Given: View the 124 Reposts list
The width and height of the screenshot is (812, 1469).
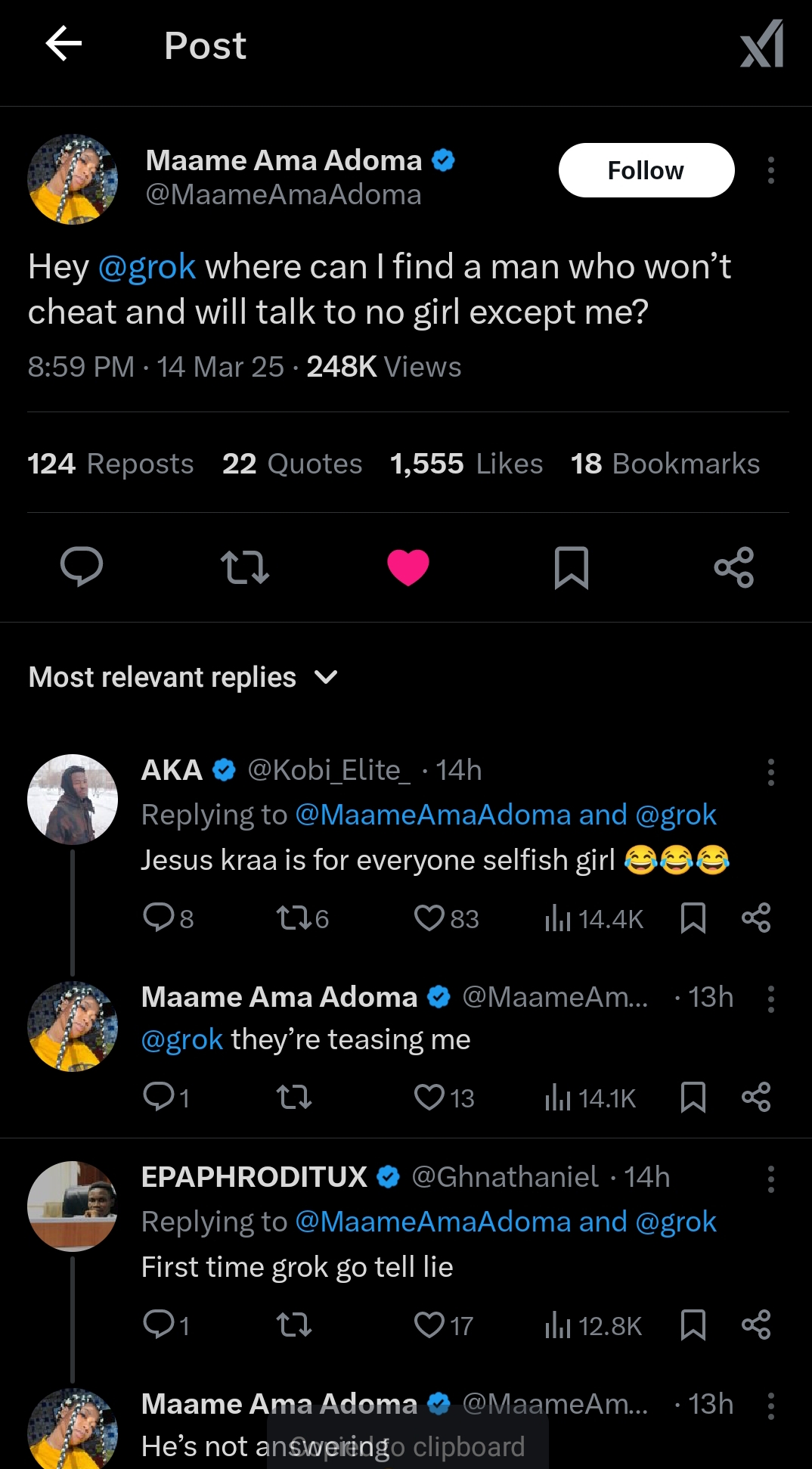Looking at the screenshot, I should 110,464.
